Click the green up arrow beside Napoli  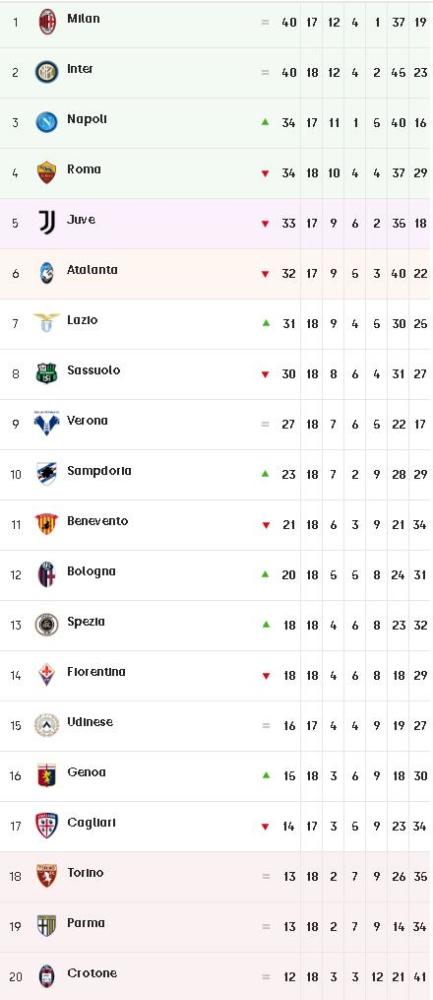point(265,121)
